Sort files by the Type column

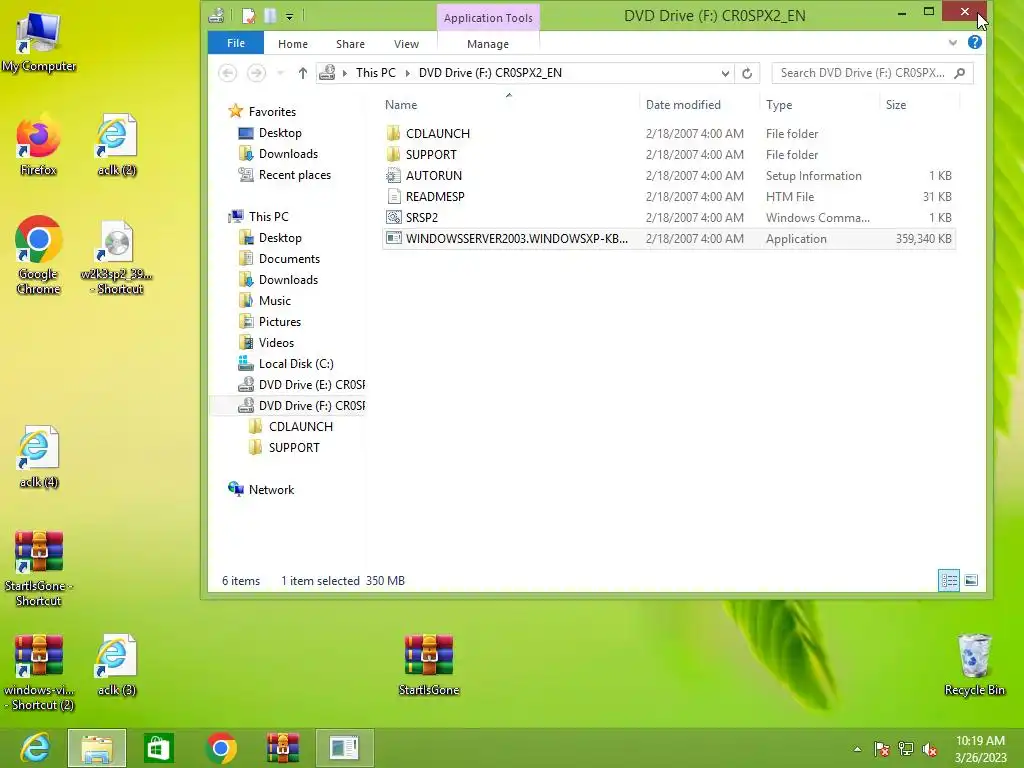point(779,104)
